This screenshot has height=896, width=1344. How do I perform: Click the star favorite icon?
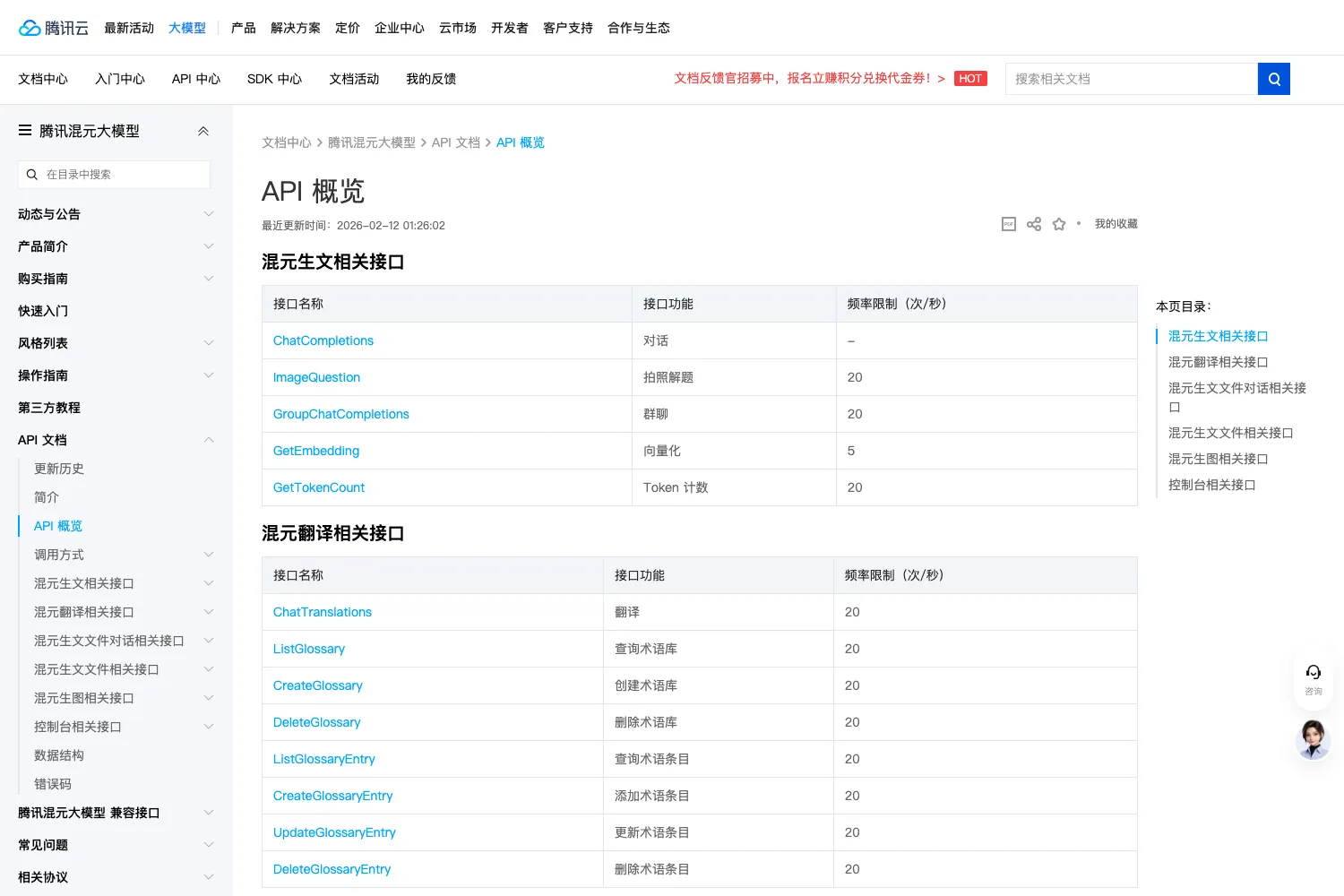coord(1059,224)
